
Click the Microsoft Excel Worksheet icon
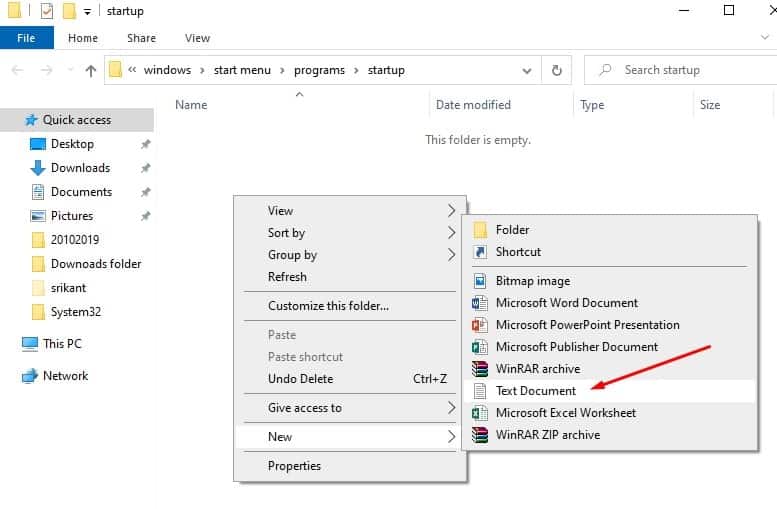click(x=478, y=413)
